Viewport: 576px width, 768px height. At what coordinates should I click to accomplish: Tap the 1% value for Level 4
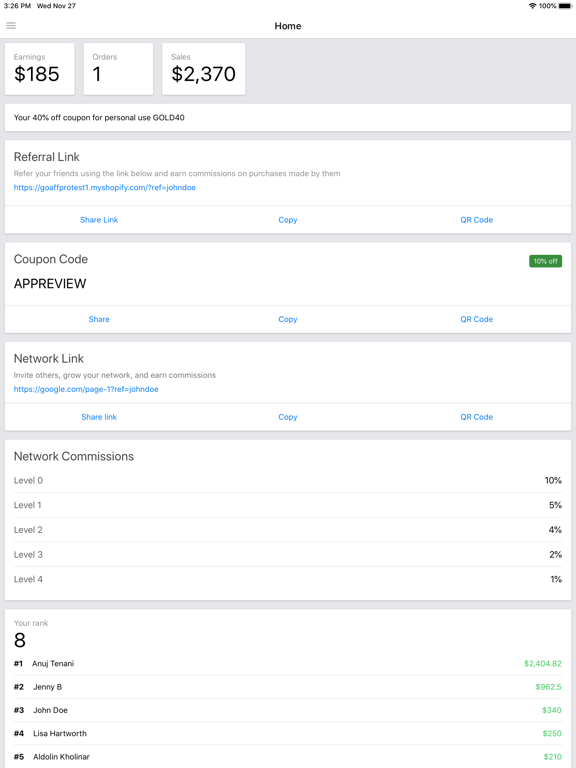[556, 579]
